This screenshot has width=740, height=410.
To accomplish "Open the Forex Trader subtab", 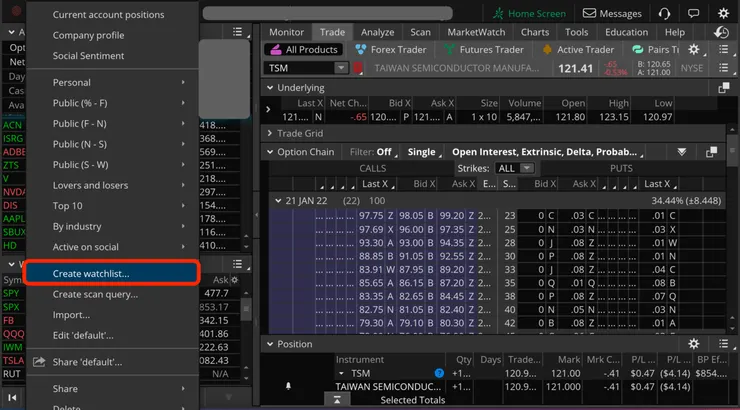I will click(x=390, y=50).
